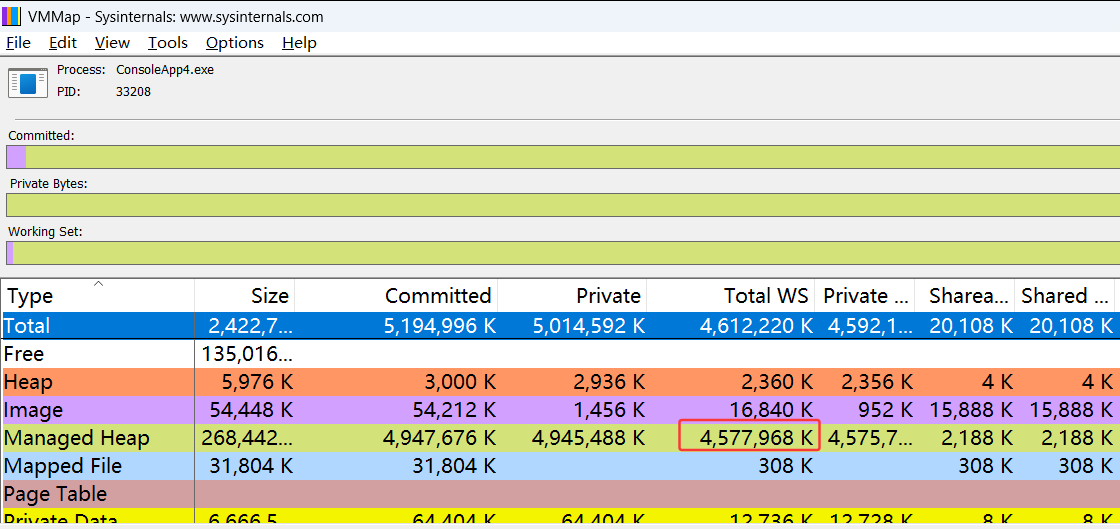Screen dimensions: 1120x529
Task: Click the Committed memory bar graph
Action: pyautogui.click(x=560, y=157)
